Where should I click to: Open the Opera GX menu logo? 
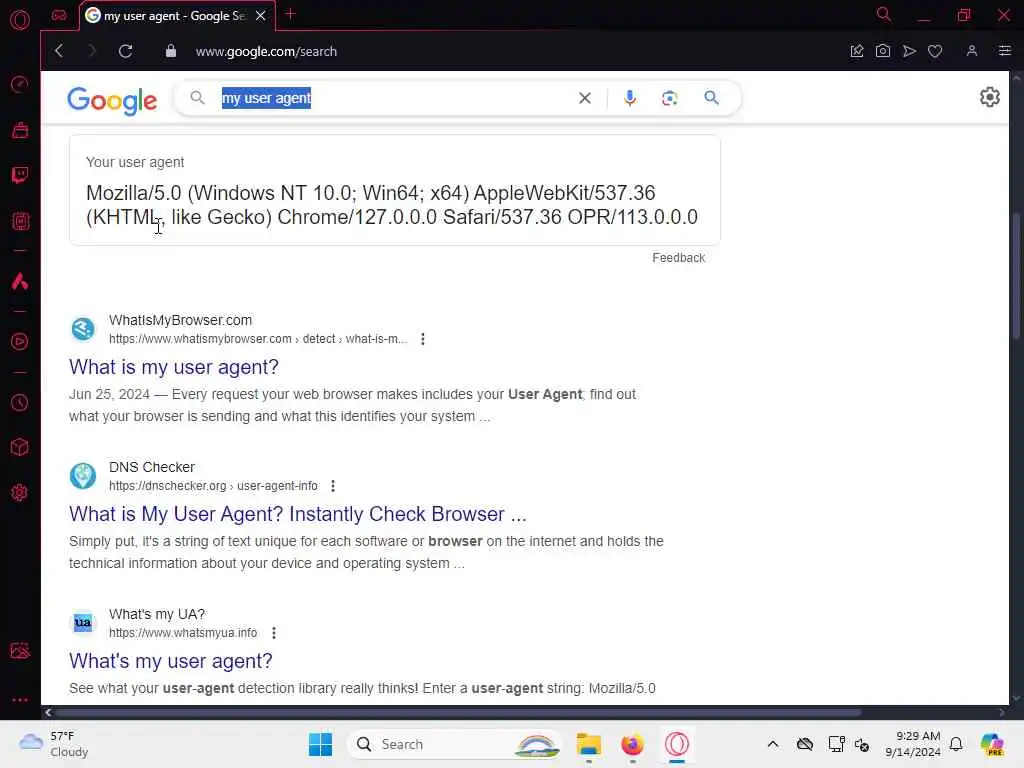click(20, 20)
